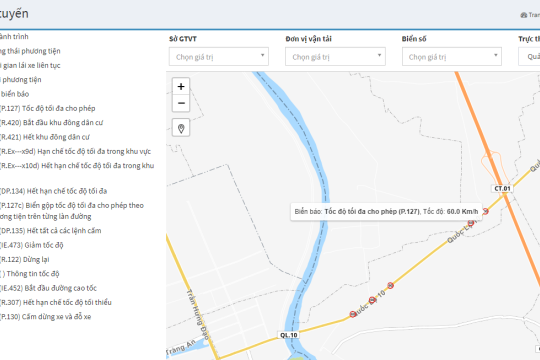540x360 pixels.
Task: Zoom in on the map with plus button
Action: [x=181, y=86]
